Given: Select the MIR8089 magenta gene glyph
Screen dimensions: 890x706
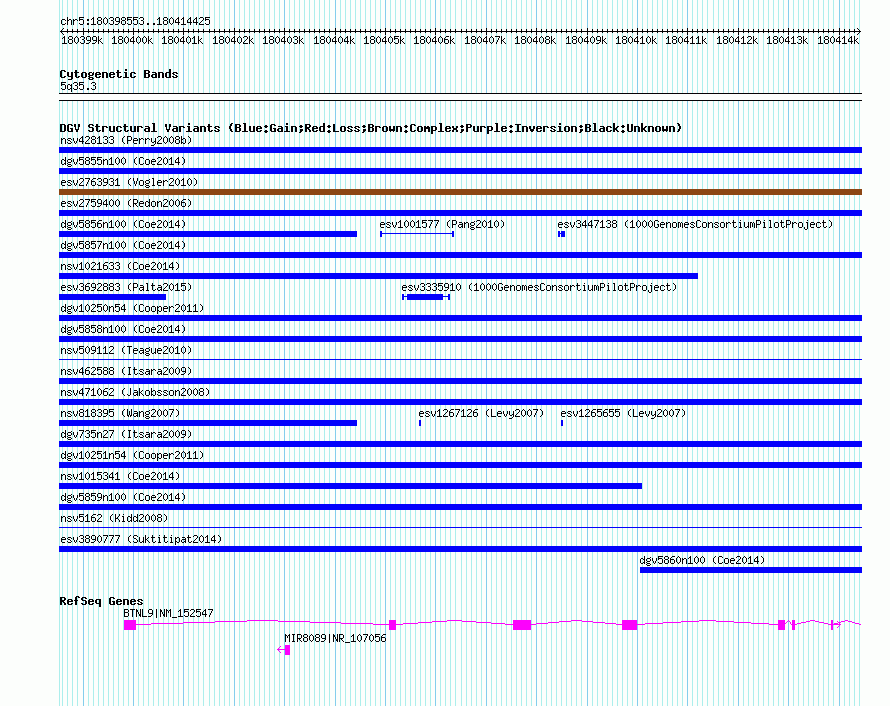Looking at the screenshot, I should pyautogui.click(x=284, y=650).
